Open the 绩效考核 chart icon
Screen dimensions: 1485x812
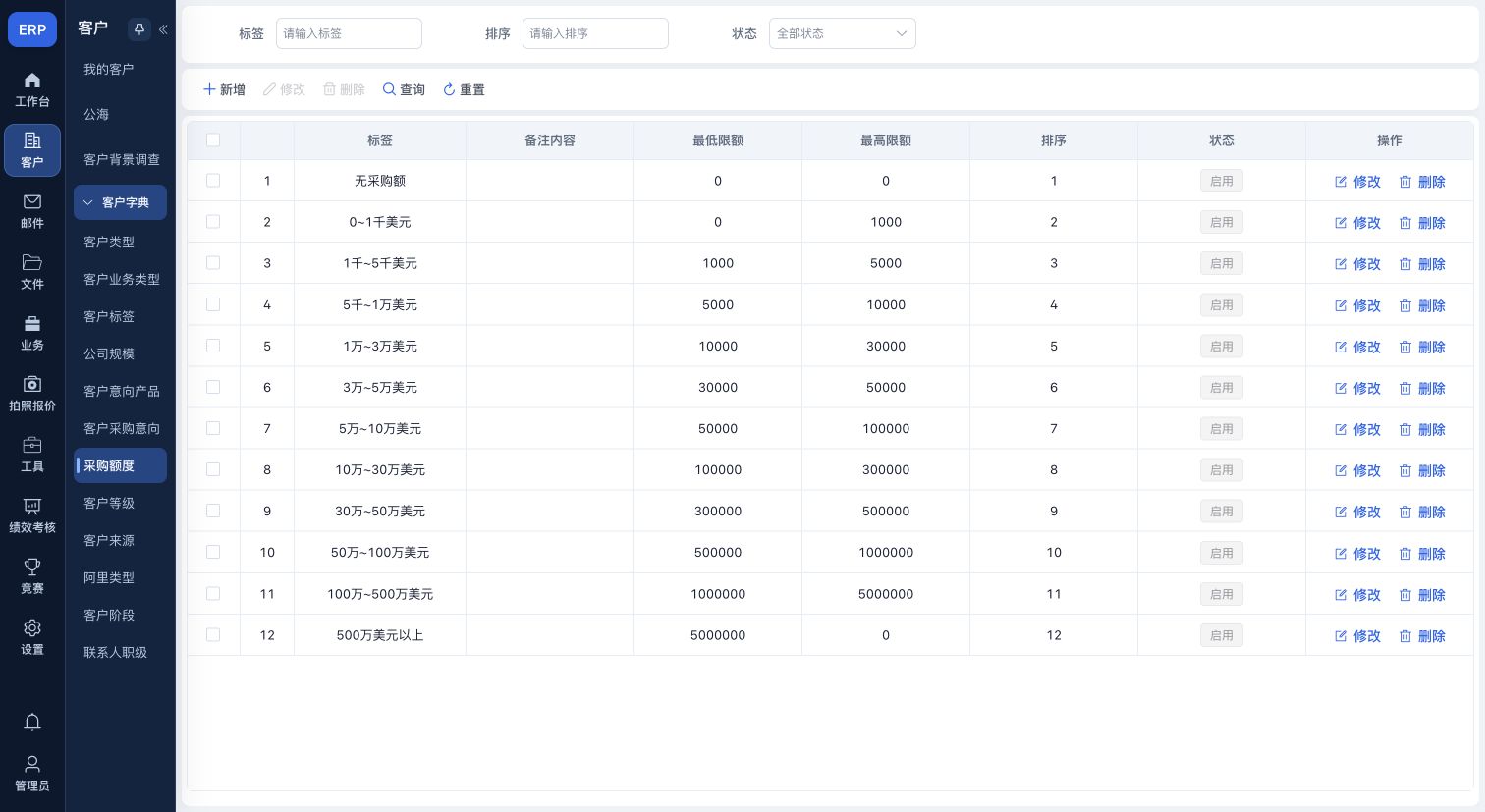click(x=32, y=506)
